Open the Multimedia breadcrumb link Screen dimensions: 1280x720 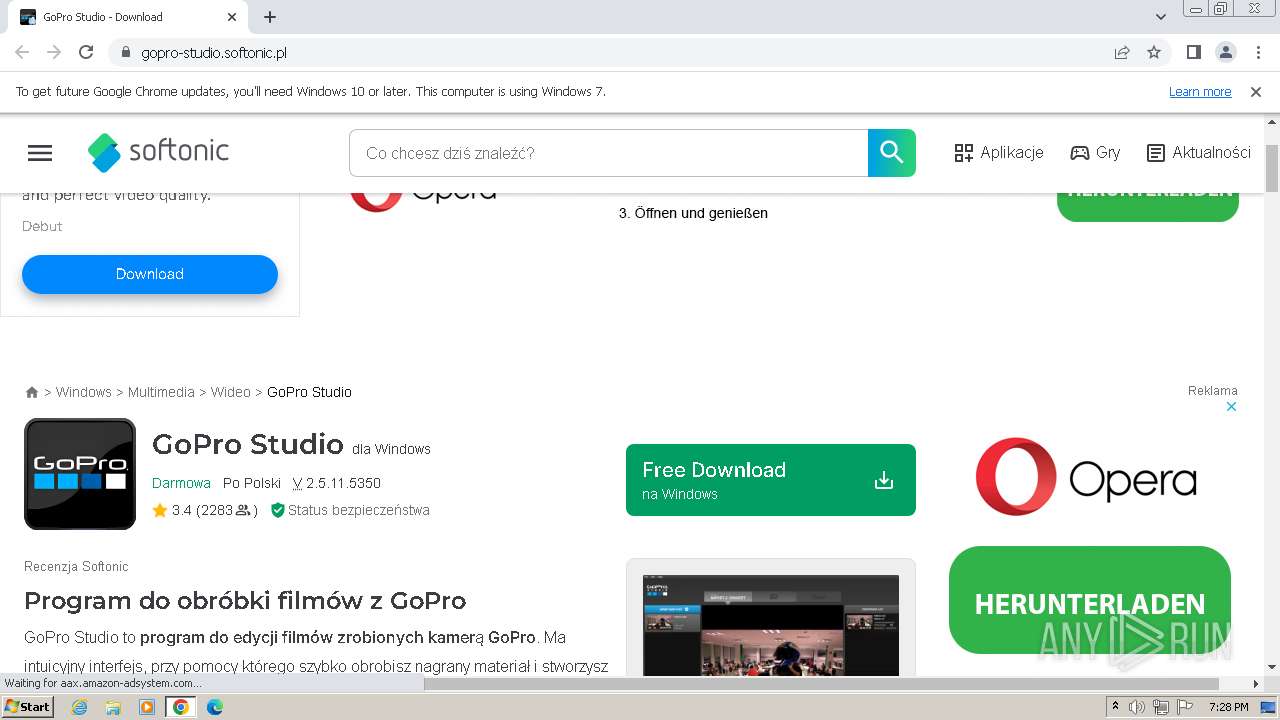[162, 392]
